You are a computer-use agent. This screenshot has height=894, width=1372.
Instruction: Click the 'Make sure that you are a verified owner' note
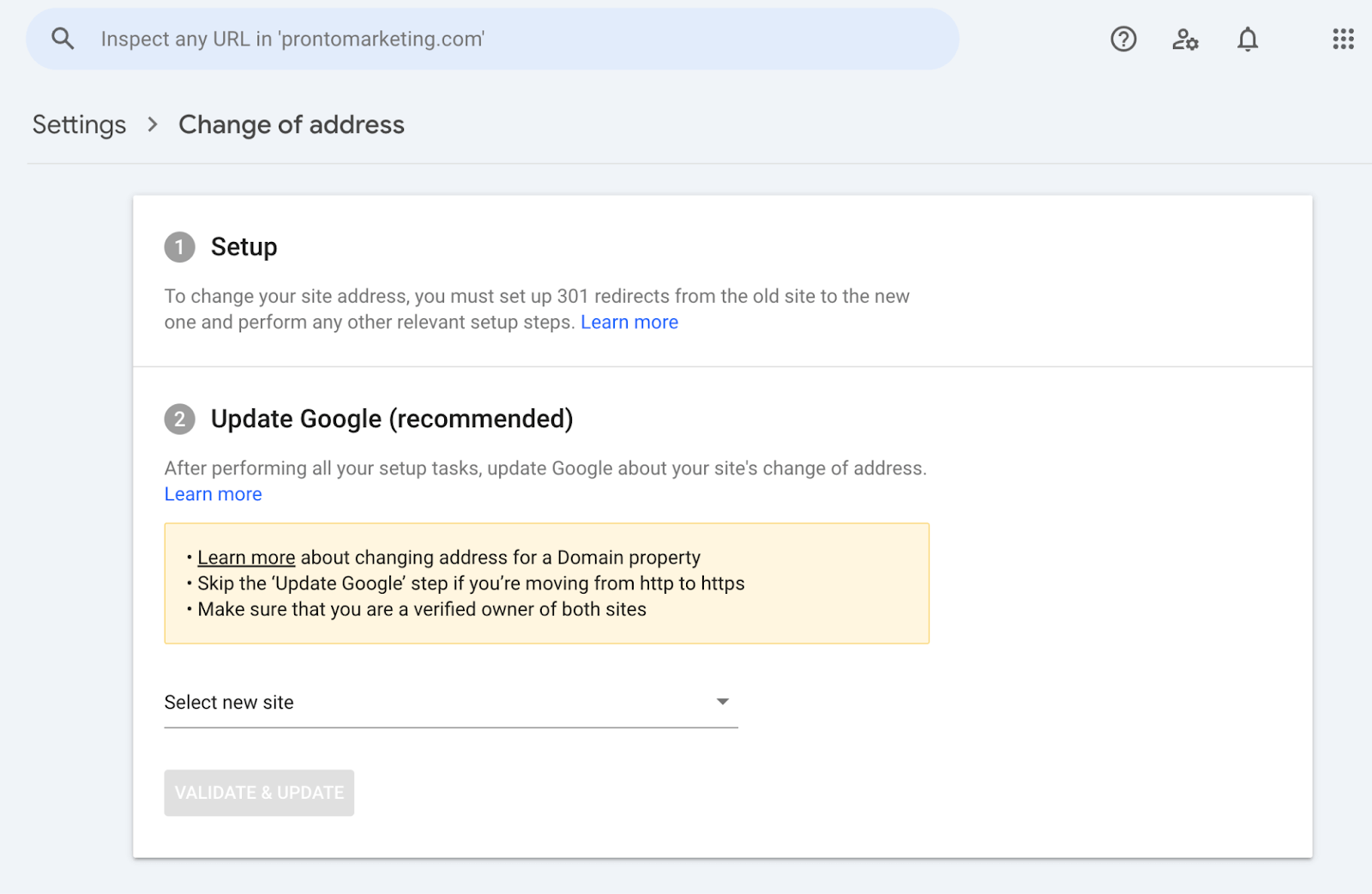tap(422, 609)
